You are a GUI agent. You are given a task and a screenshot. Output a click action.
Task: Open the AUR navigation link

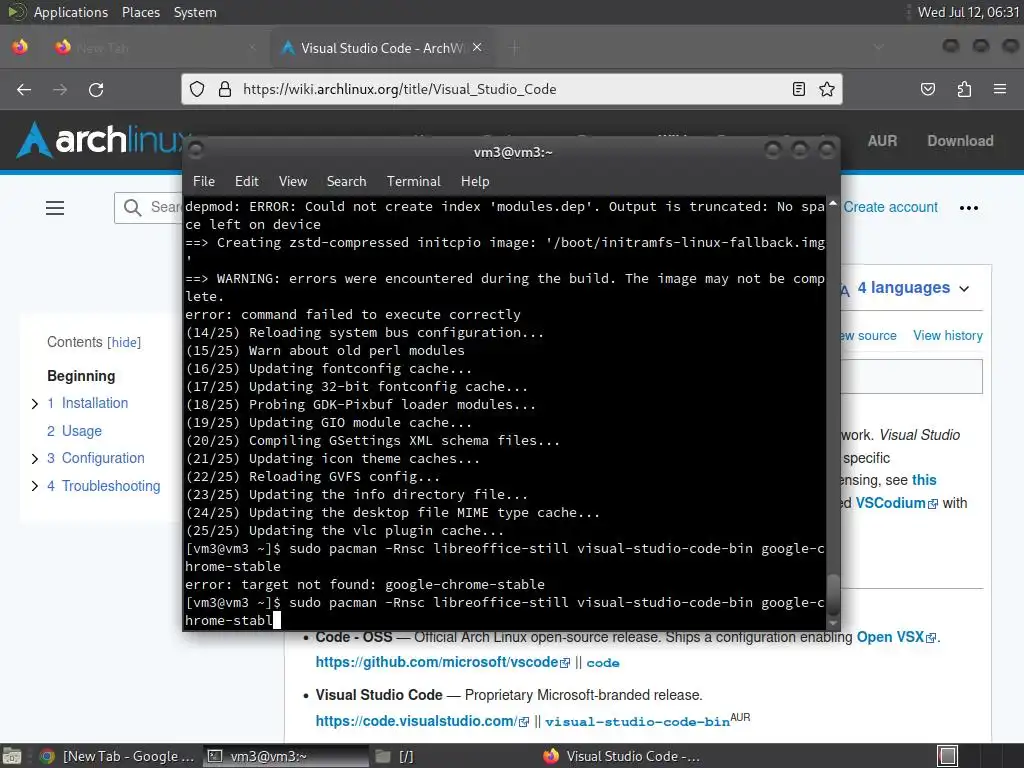pyautogui.click(x=882, y=140)
